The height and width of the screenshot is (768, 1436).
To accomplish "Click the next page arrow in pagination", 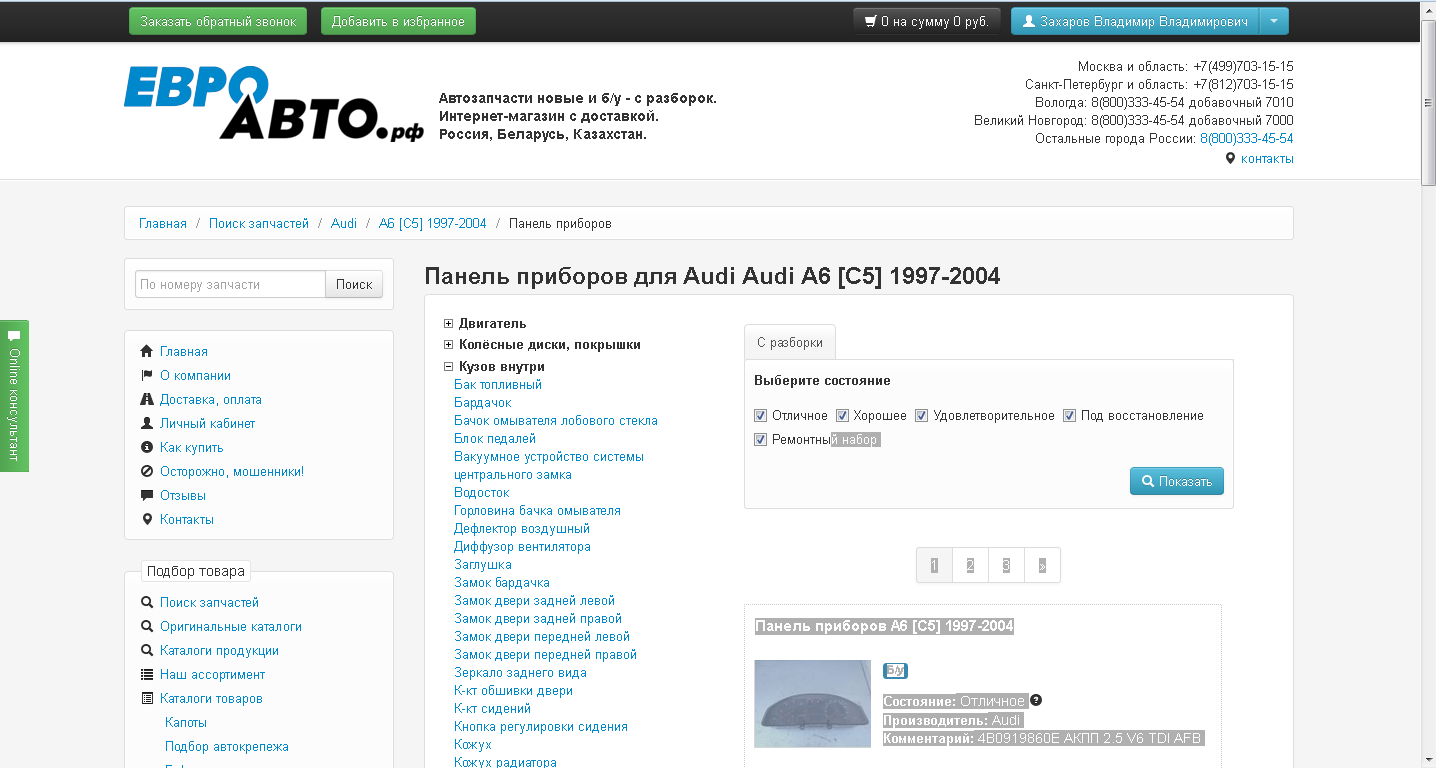I will tap(1042, 565).
